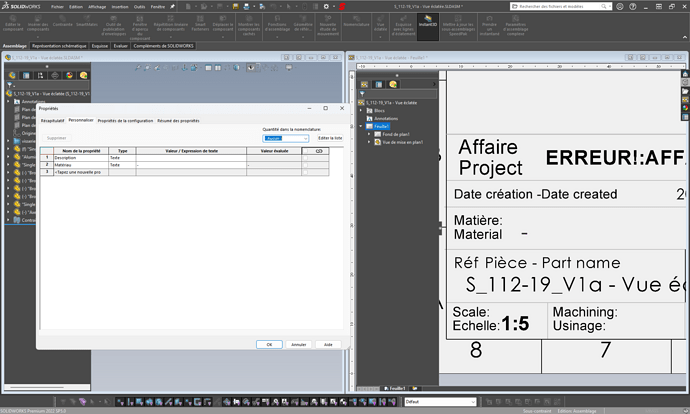Click the SOLIDWORKS logo in title bar
This screenshot has width=690, height=414.
[x=21, y=5]
